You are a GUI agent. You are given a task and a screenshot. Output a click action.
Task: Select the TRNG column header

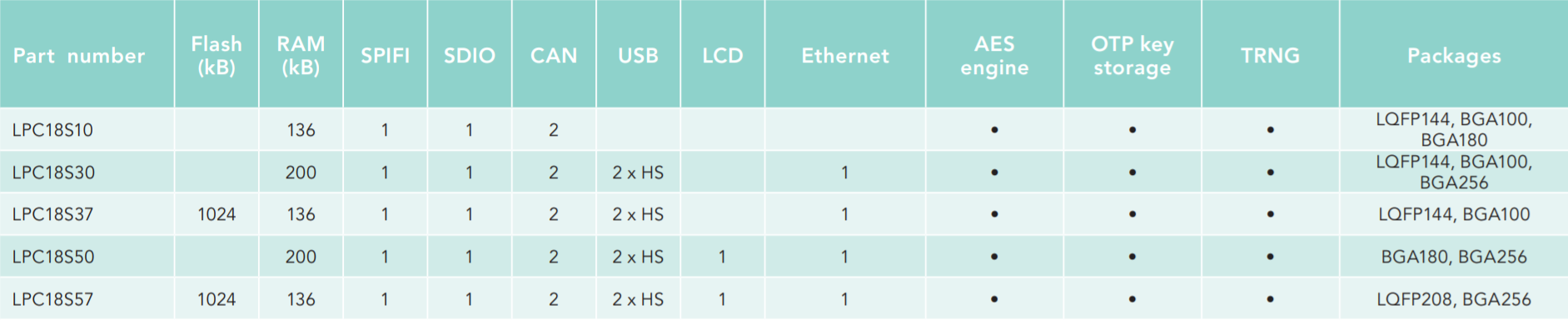tap(1270, 56)
